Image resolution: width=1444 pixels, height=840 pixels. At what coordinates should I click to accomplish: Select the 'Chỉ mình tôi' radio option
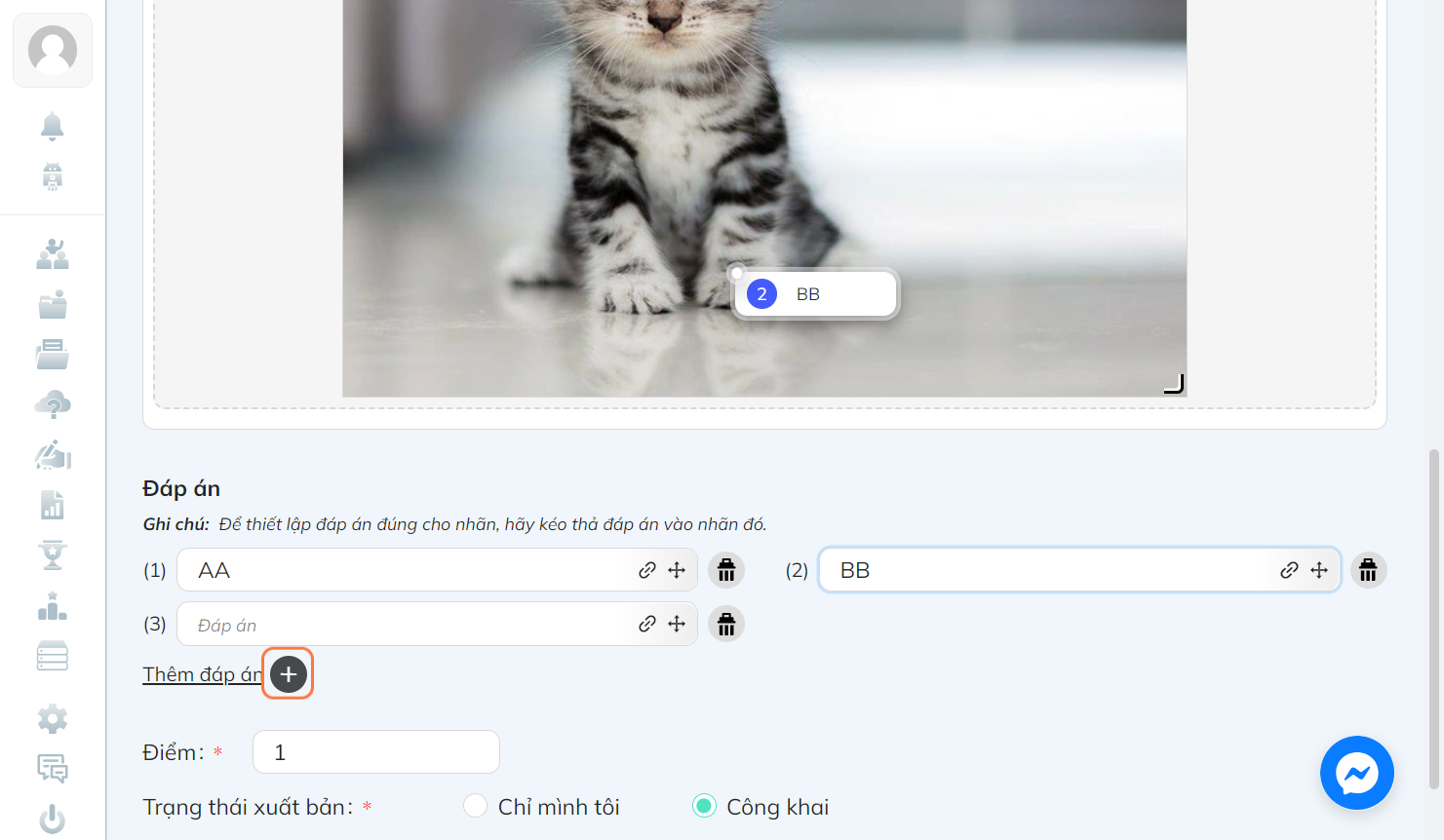pos(475,806)
